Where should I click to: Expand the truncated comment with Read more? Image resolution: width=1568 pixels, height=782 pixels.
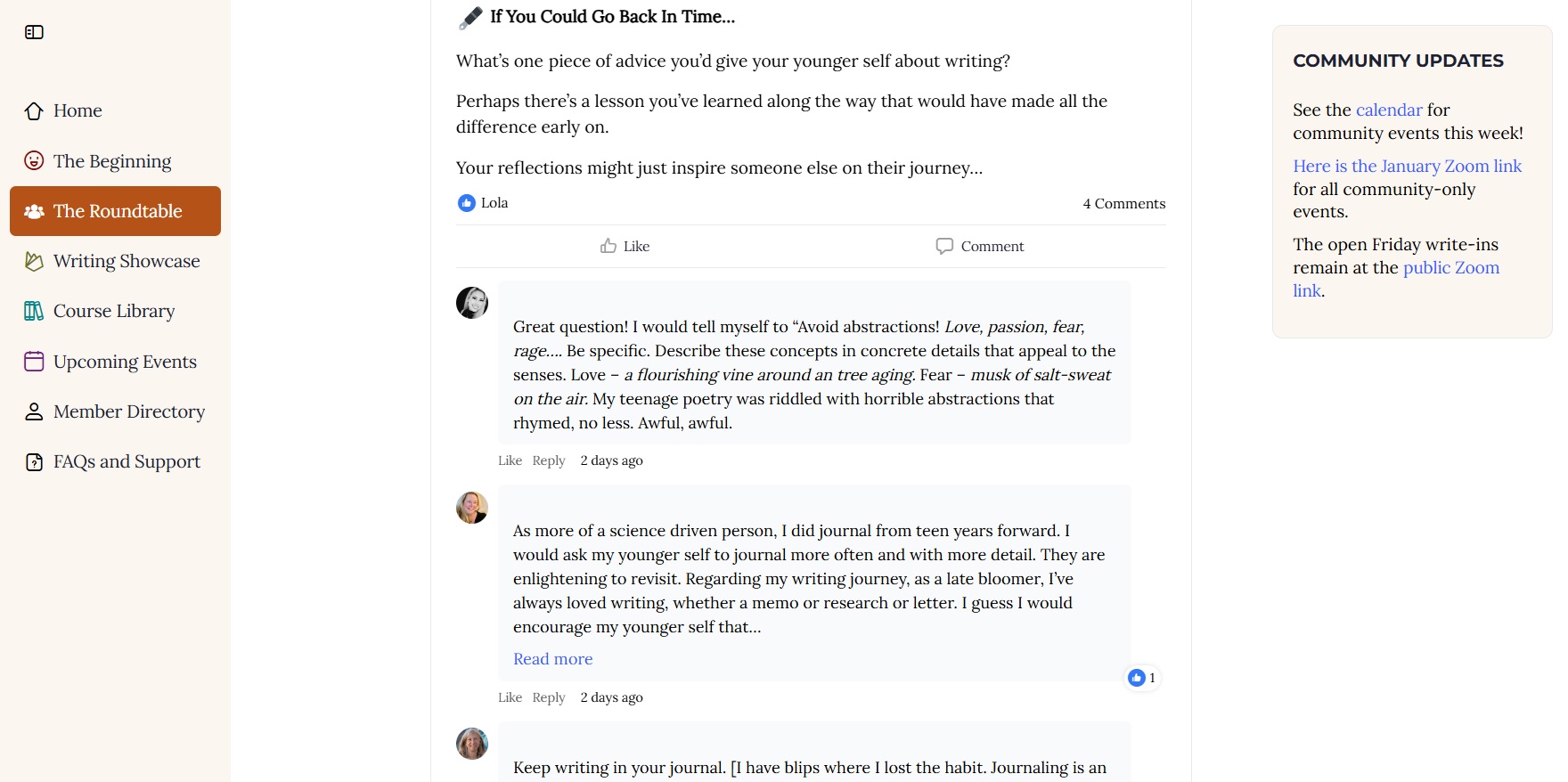click(552, 659)
